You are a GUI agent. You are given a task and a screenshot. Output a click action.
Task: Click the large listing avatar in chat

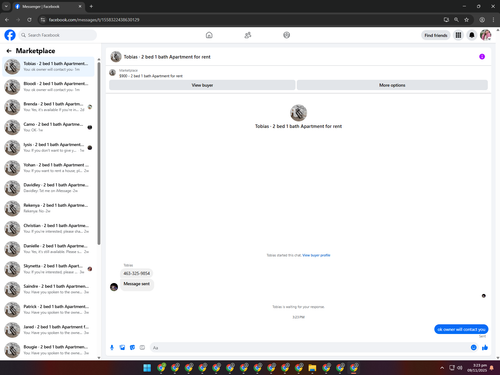(x=298, y=113)
